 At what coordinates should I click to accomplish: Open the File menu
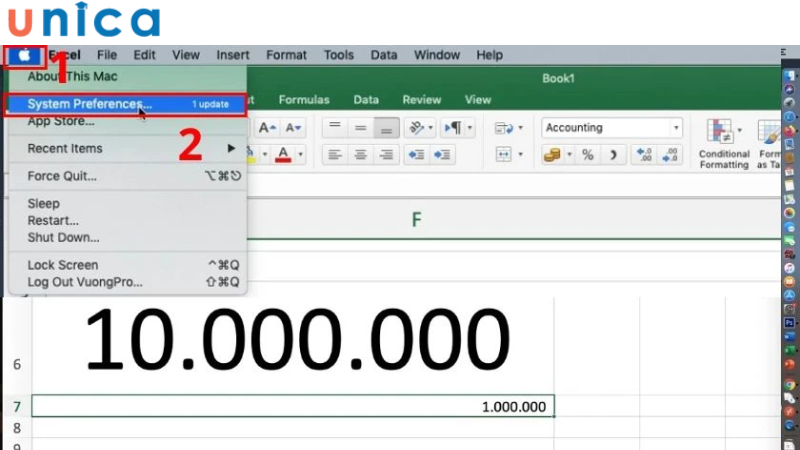pyautogui.click(x=107, y=55)
